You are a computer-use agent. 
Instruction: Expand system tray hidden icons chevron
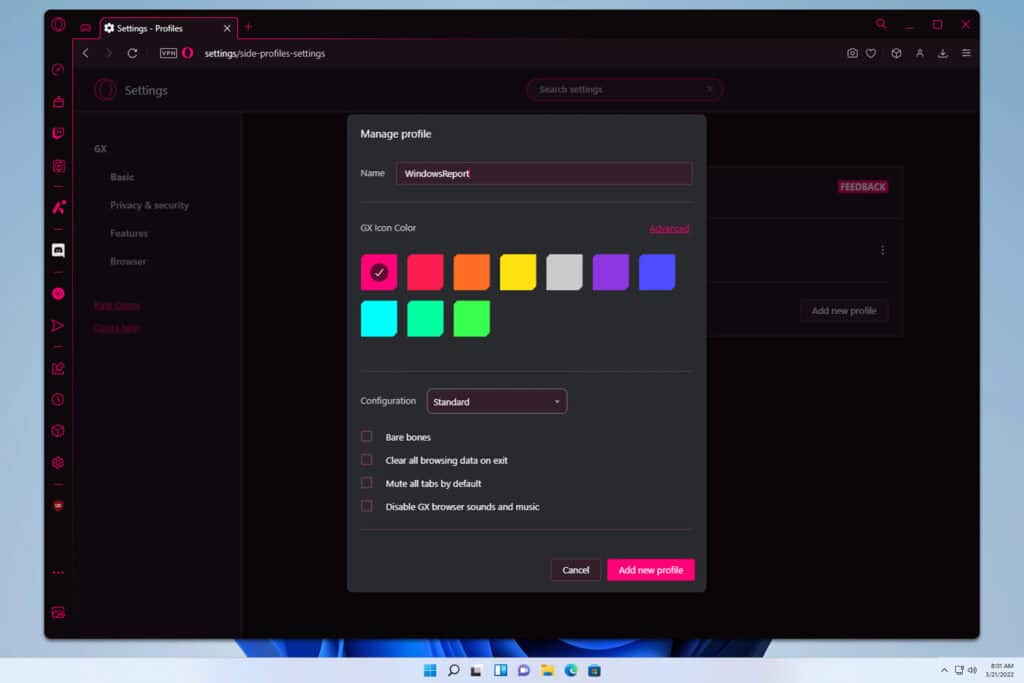(x=944, y=671)
